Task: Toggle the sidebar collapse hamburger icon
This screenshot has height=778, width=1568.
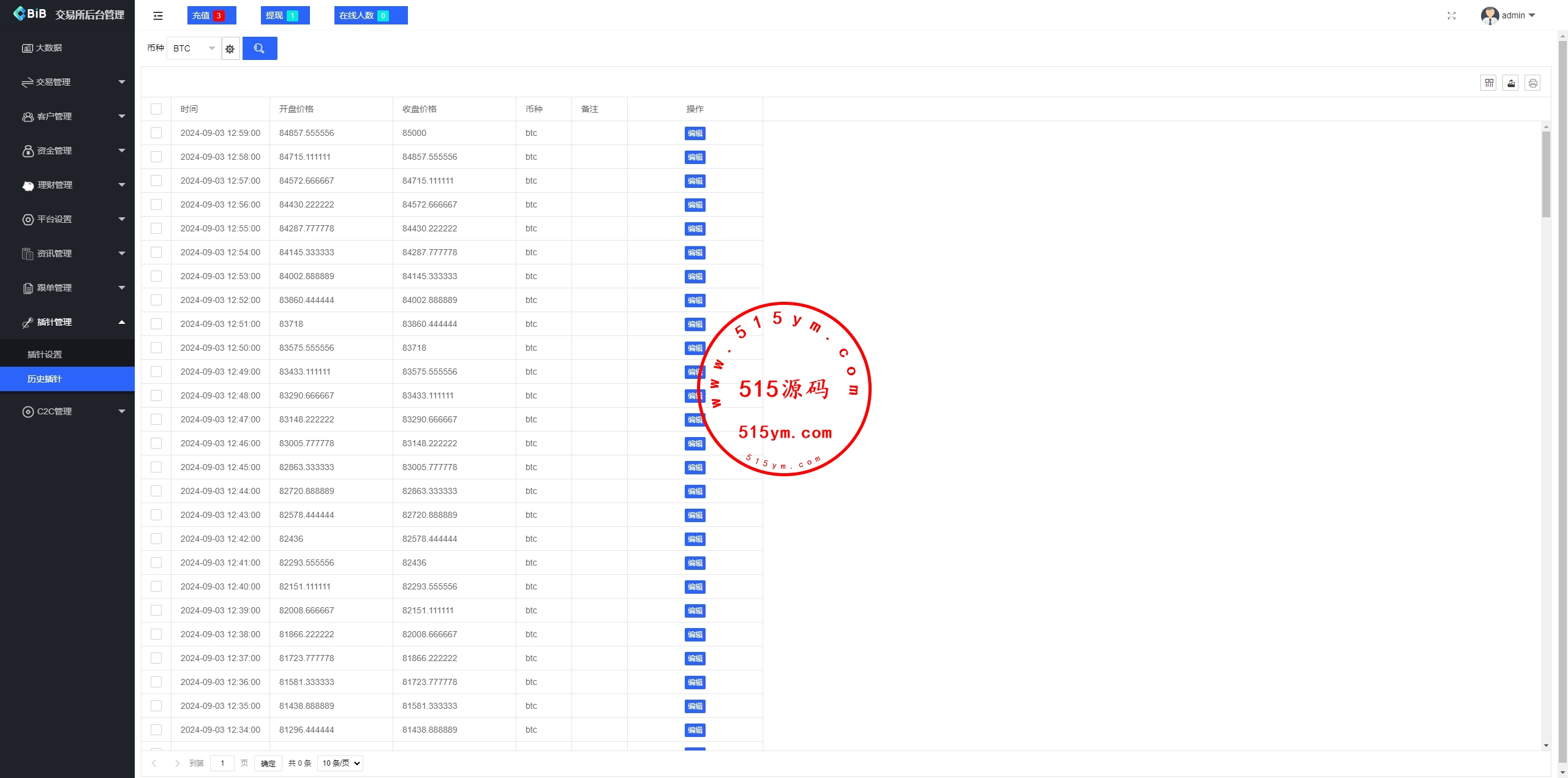Action: point(158,16)
